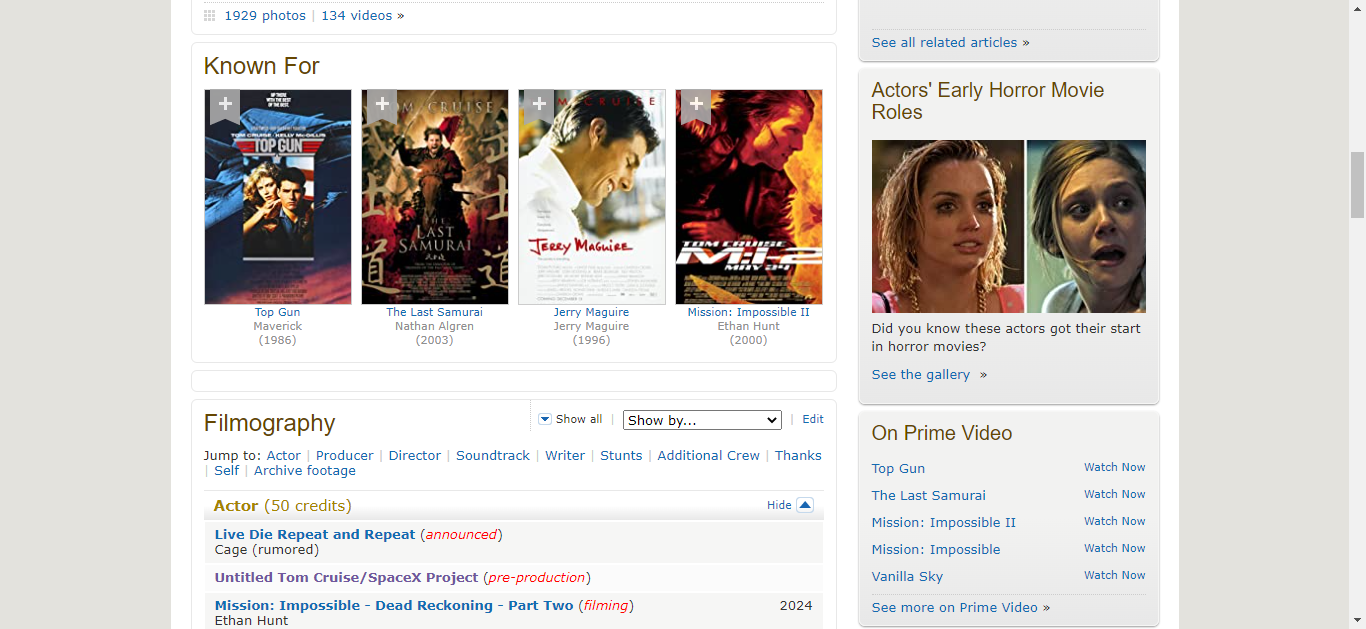This screenshot has height=629, width=1366.
Task: Click The Last Samurai title under poster
Action: [x=434, y=312]
